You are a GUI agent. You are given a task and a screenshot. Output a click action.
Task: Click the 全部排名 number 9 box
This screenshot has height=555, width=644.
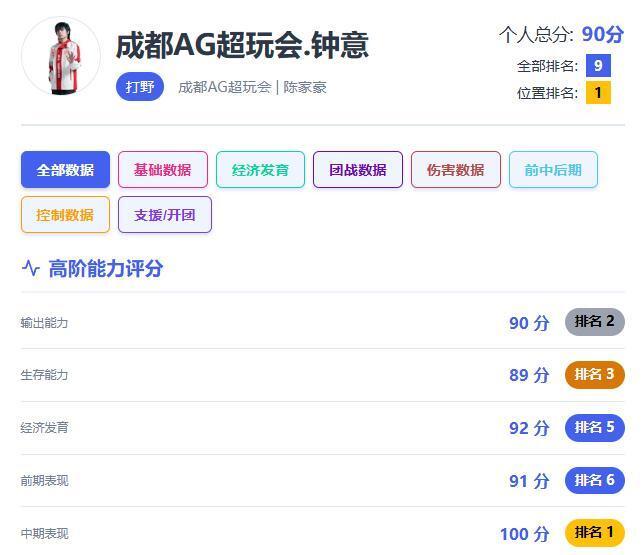[x=598, y=66]
